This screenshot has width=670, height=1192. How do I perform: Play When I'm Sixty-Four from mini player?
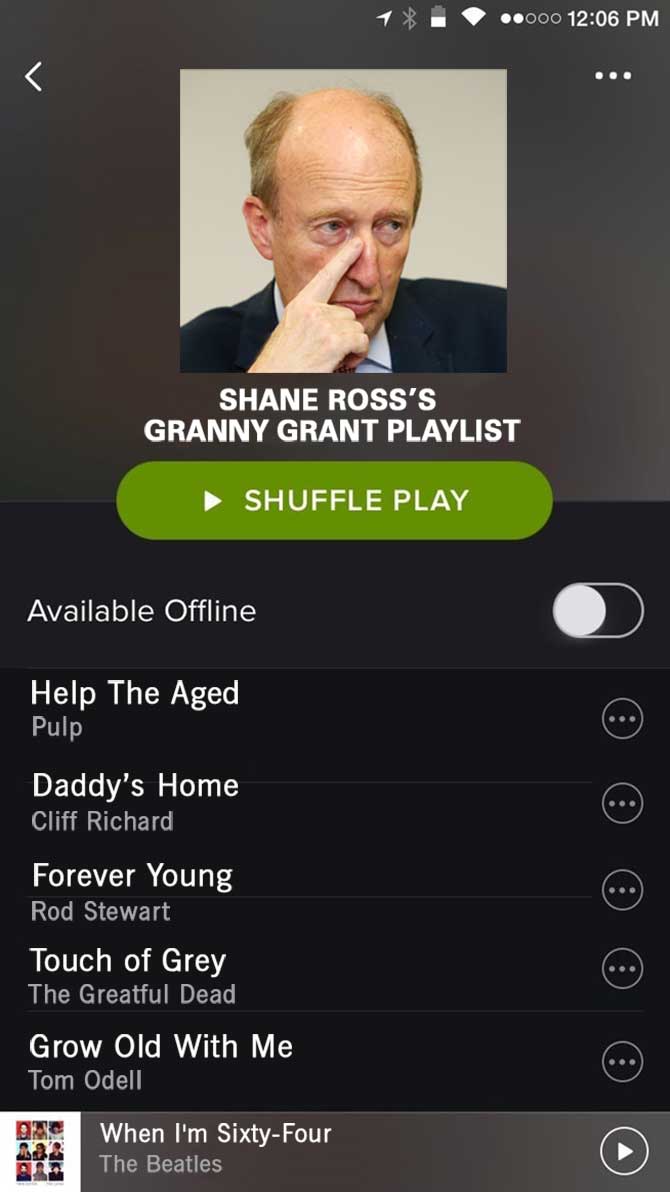[624, 1151]
